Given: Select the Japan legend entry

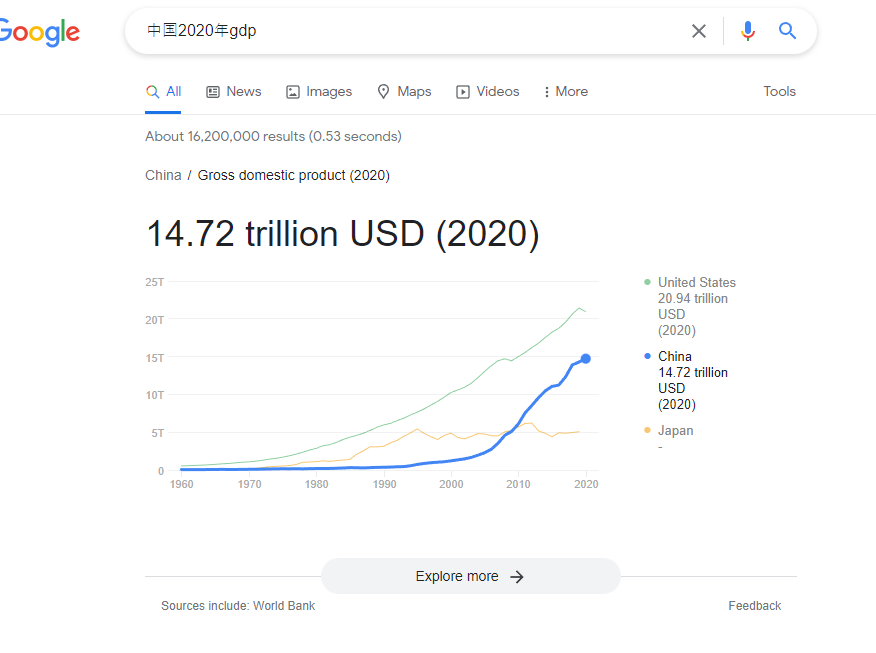Looking at the screenshot, I should [669, 438].
